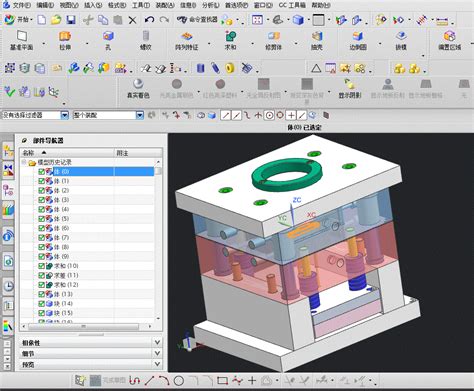Toggle checkbox for 求和 (10) feature

click(41, 266)
